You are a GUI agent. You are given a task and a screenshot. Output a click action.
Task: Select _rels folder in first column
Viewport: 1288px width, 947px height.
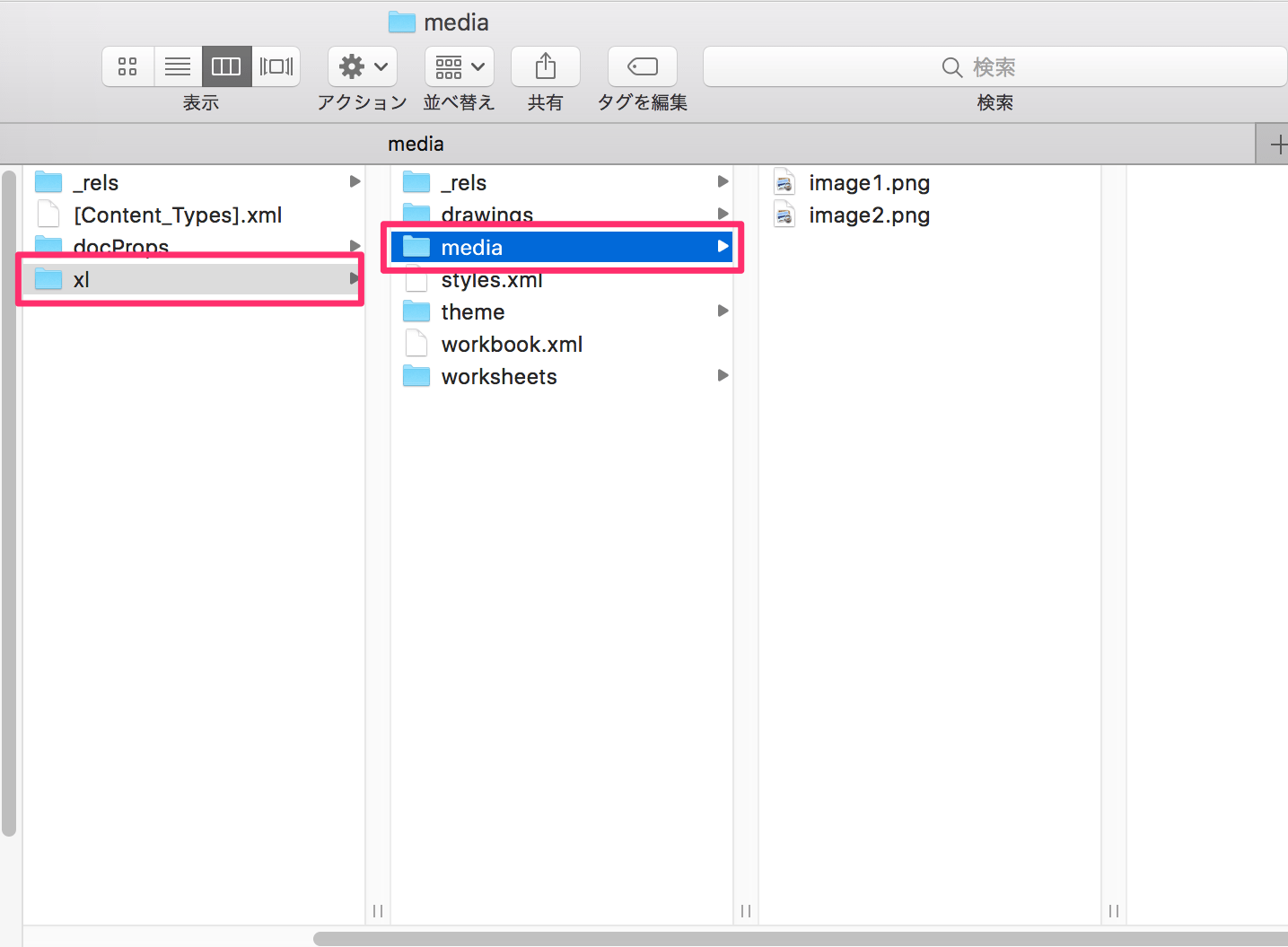pos(193,182)
